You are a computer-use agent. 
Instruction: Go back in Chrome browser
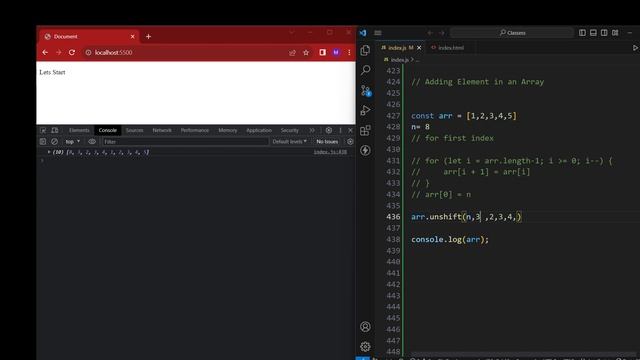[x=45, y=52]
